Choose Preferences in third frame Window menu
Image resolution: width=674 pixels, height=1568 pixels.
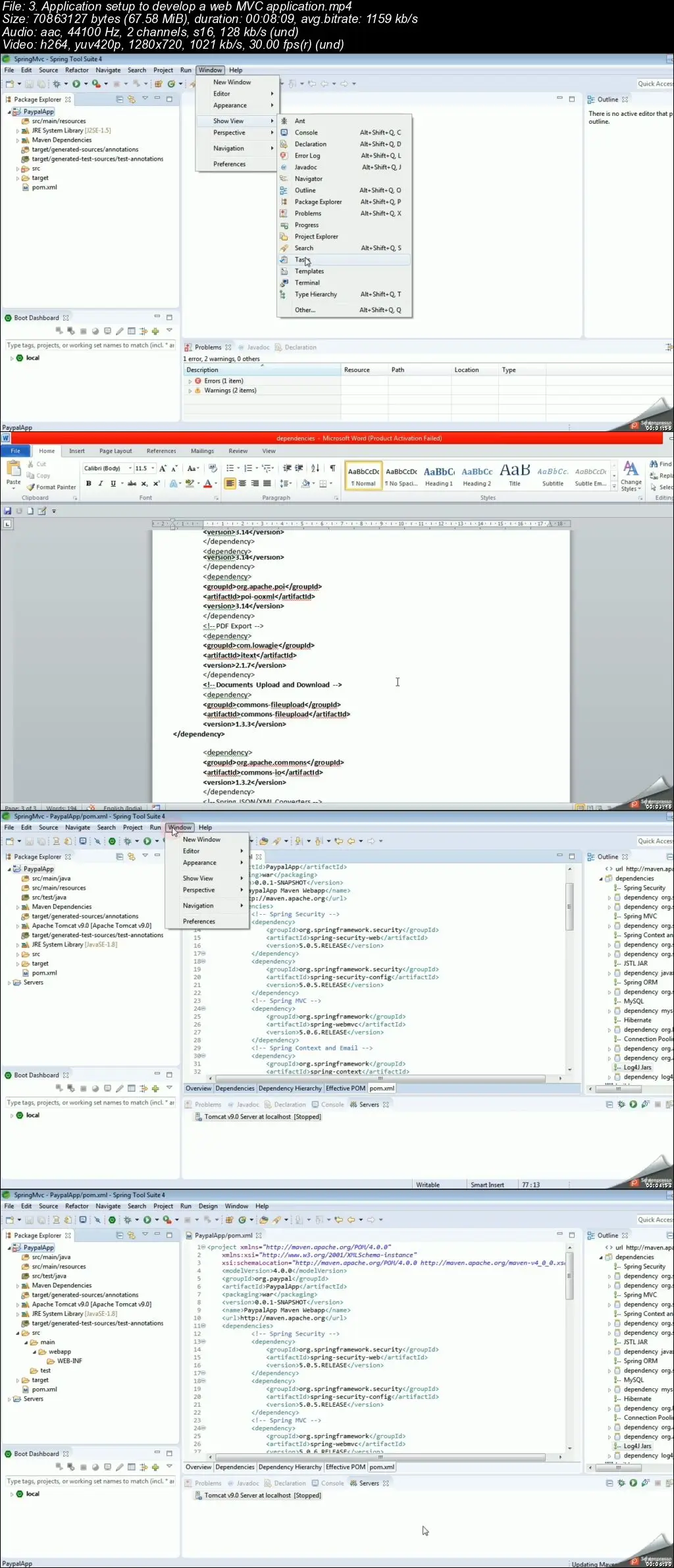pyautogui.click(x=199, y=921)
